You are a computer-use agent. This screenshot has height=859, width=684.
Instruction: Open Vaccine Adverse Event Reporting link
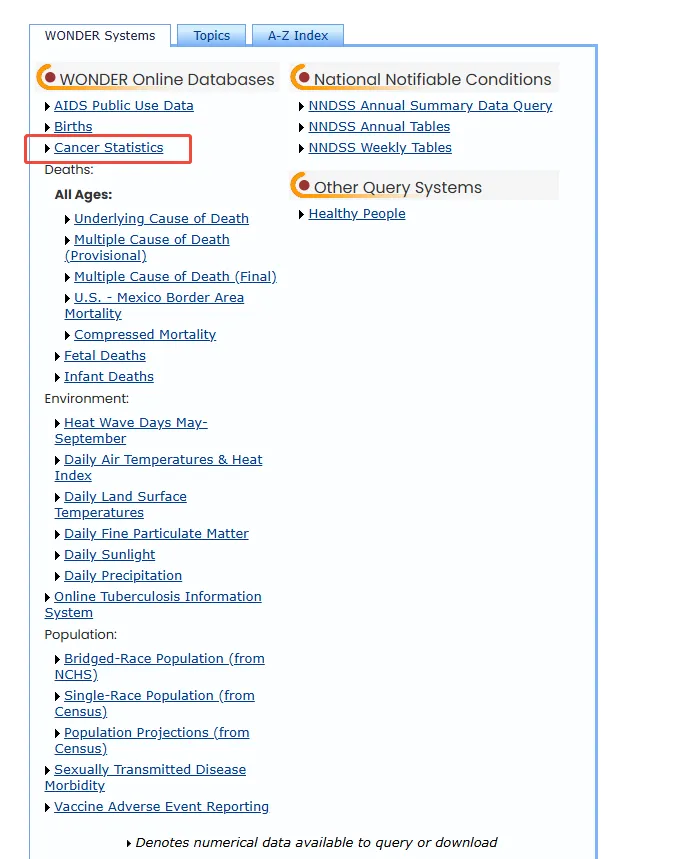pyautogui.click(x=162, y=807)
